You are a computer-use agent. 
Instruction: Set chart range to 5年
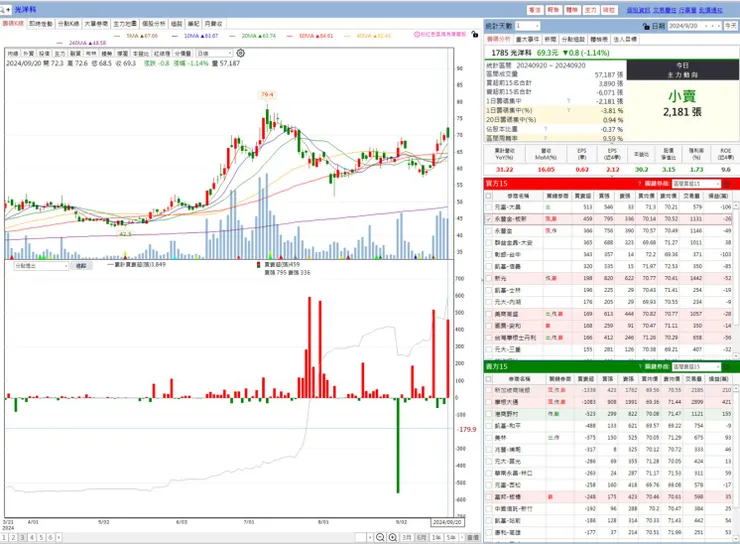451,537
